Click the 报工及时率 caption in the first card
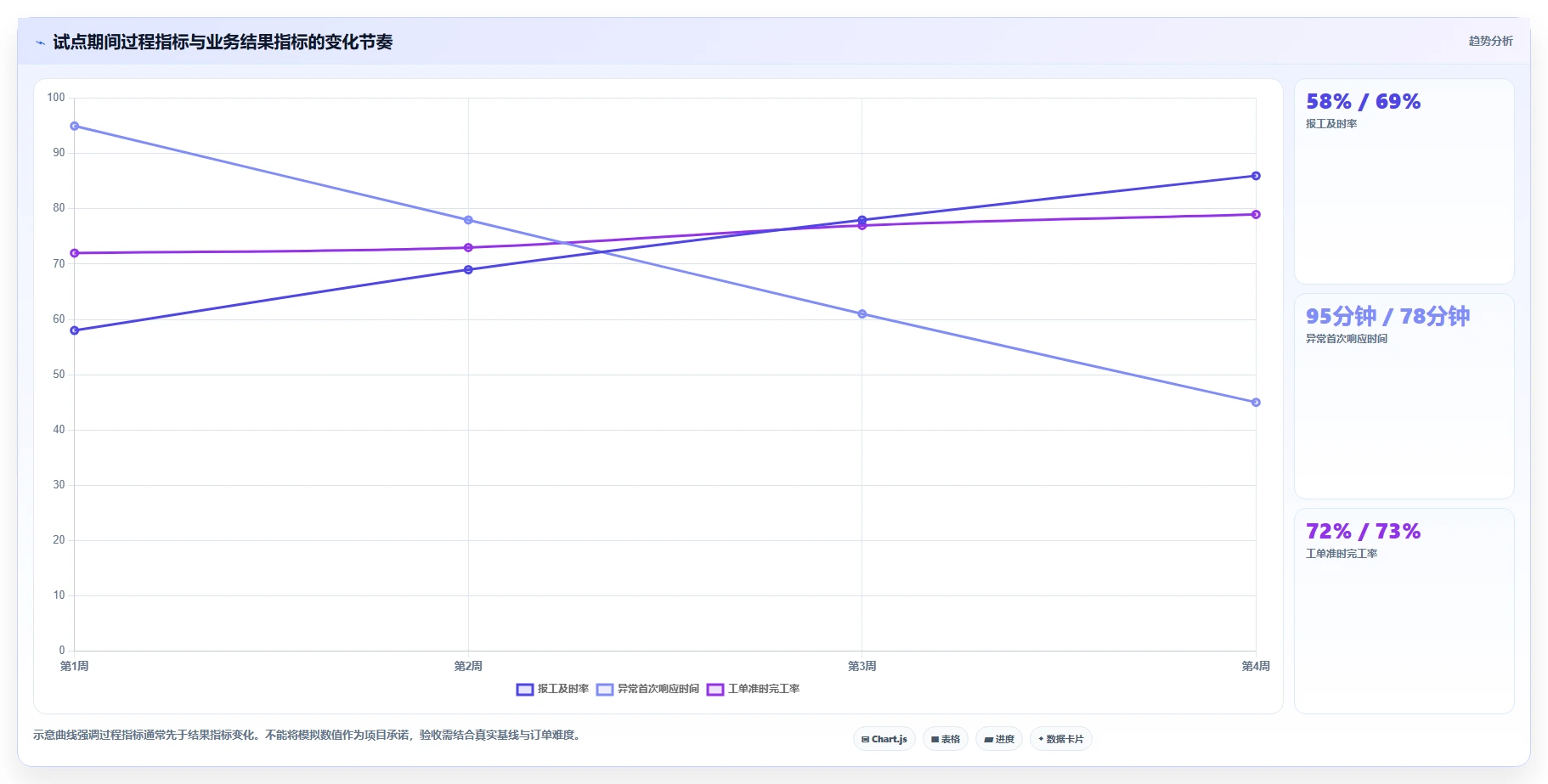This screenshot has height=784, width=1548. (1331, 124)
